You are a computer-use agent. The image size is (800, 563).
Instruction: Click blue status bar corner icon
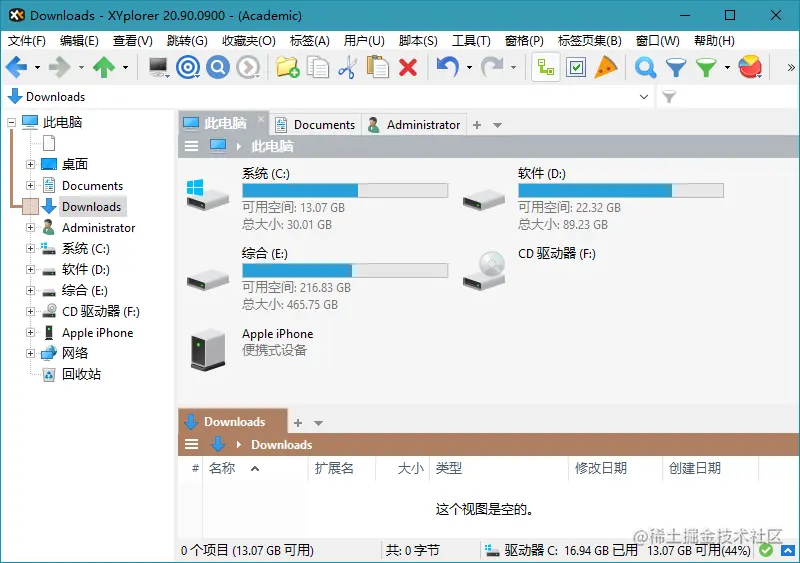[788, 550]
